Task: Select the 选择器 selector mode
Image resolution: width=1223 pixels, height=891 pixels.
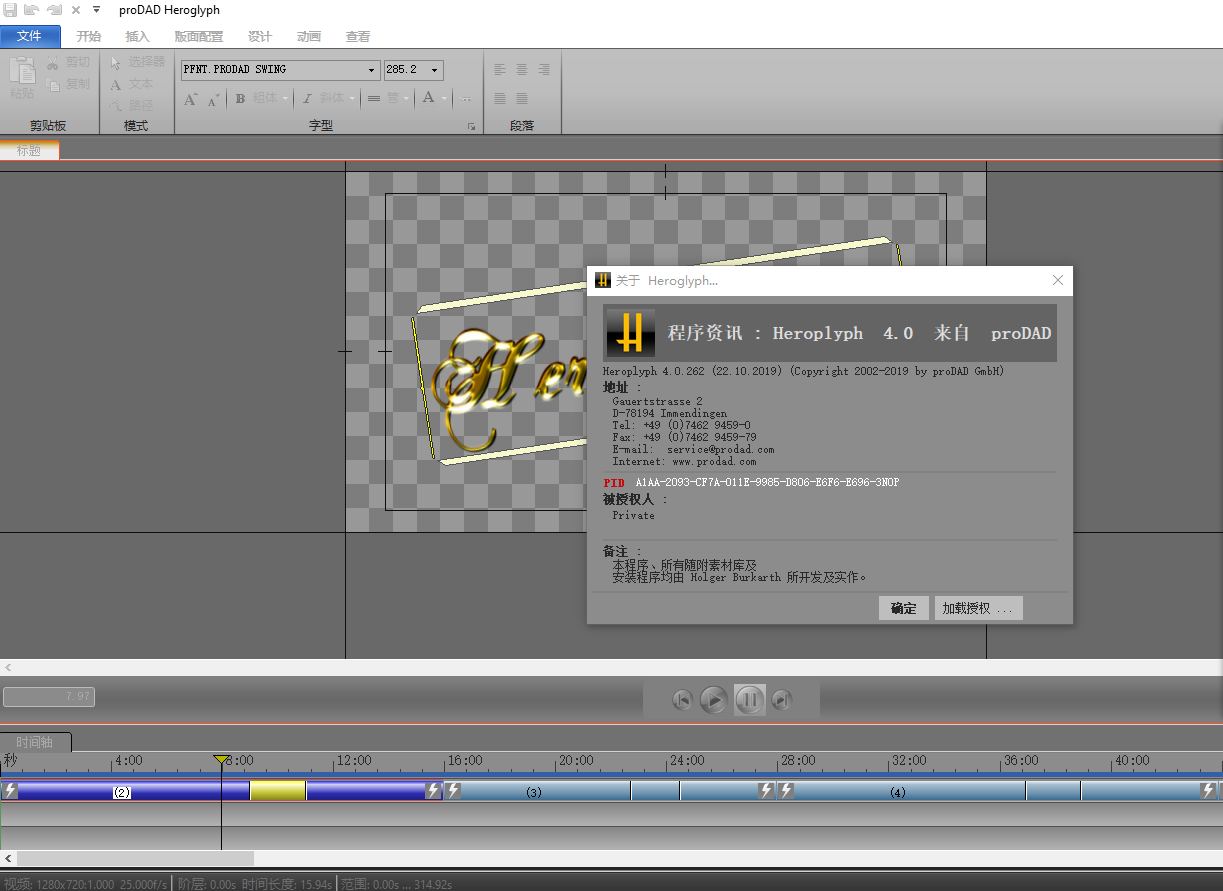Action: [x=137, y=62]
